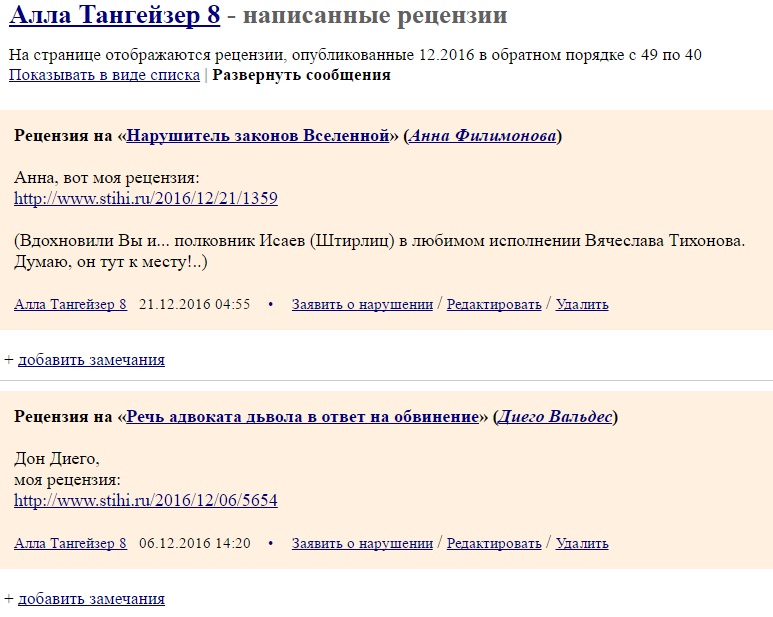Click 'Редактировать' on the 06.12.2016 review

[x=494, y=544]
